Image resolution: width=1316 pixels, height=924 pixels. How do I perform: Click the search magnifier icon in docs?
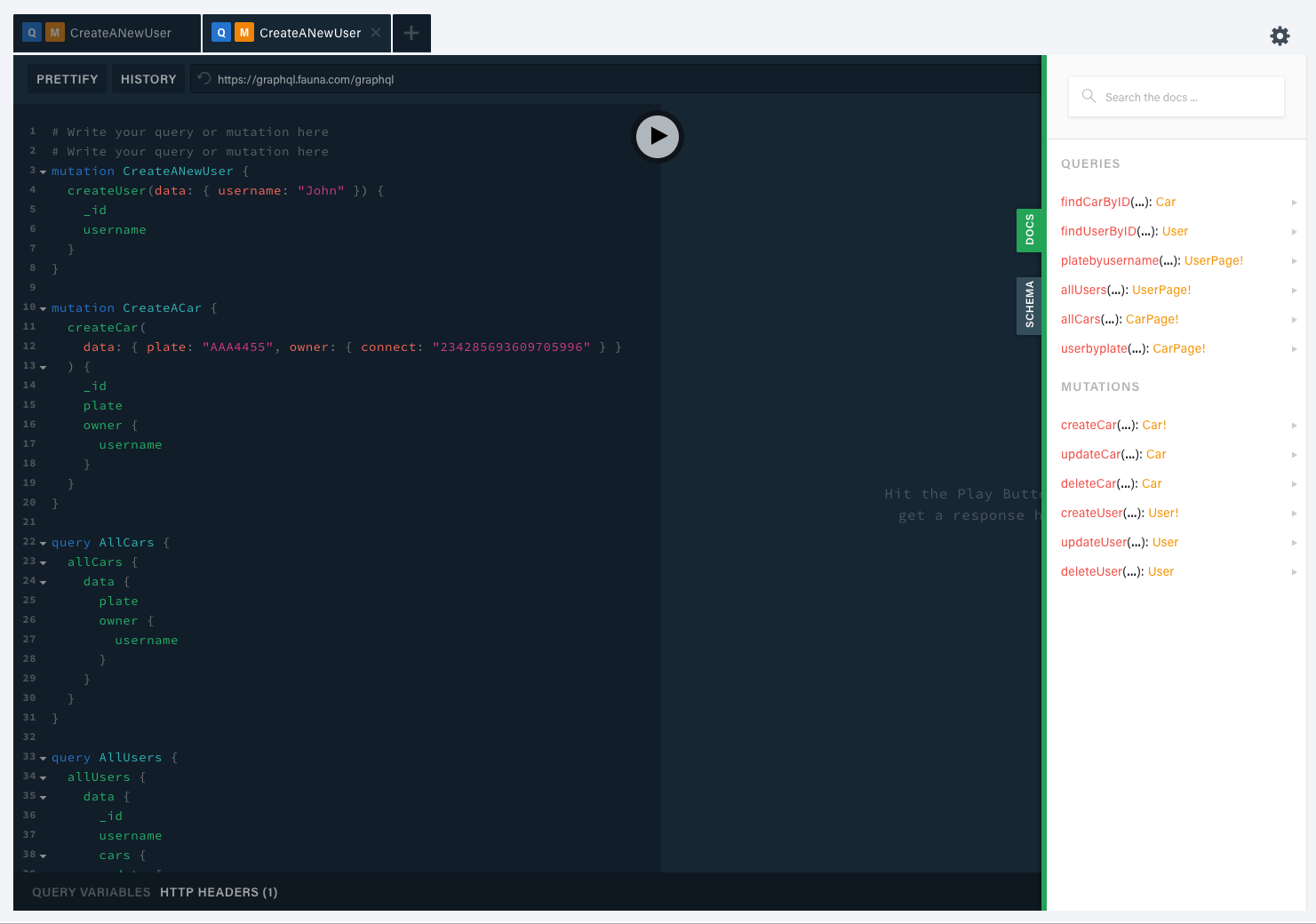point(1089,96)
